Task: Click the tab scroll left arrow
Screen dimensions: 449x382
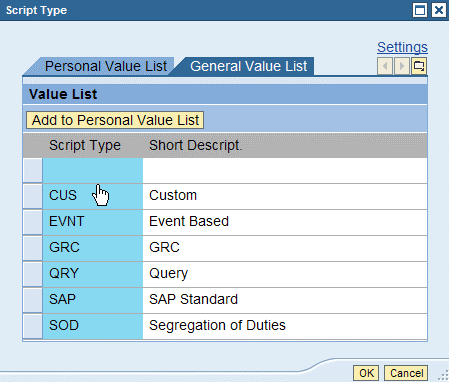Action: pyautogui.click(x=385, y=66)
